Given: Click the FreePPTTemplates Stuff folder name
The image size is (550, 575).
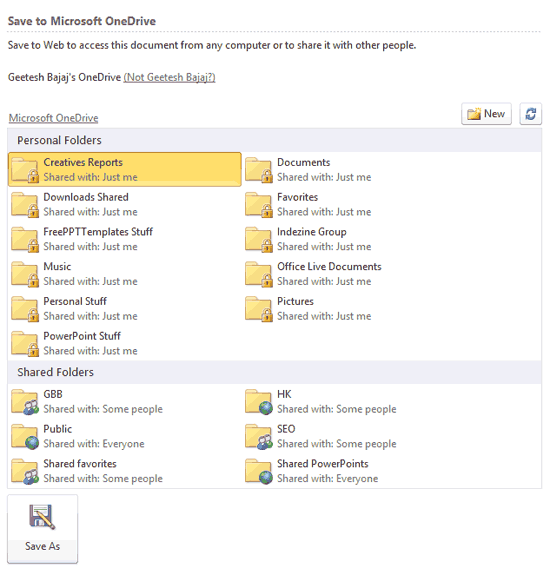Looking at the screenshot, I should (x=98, y=232).
